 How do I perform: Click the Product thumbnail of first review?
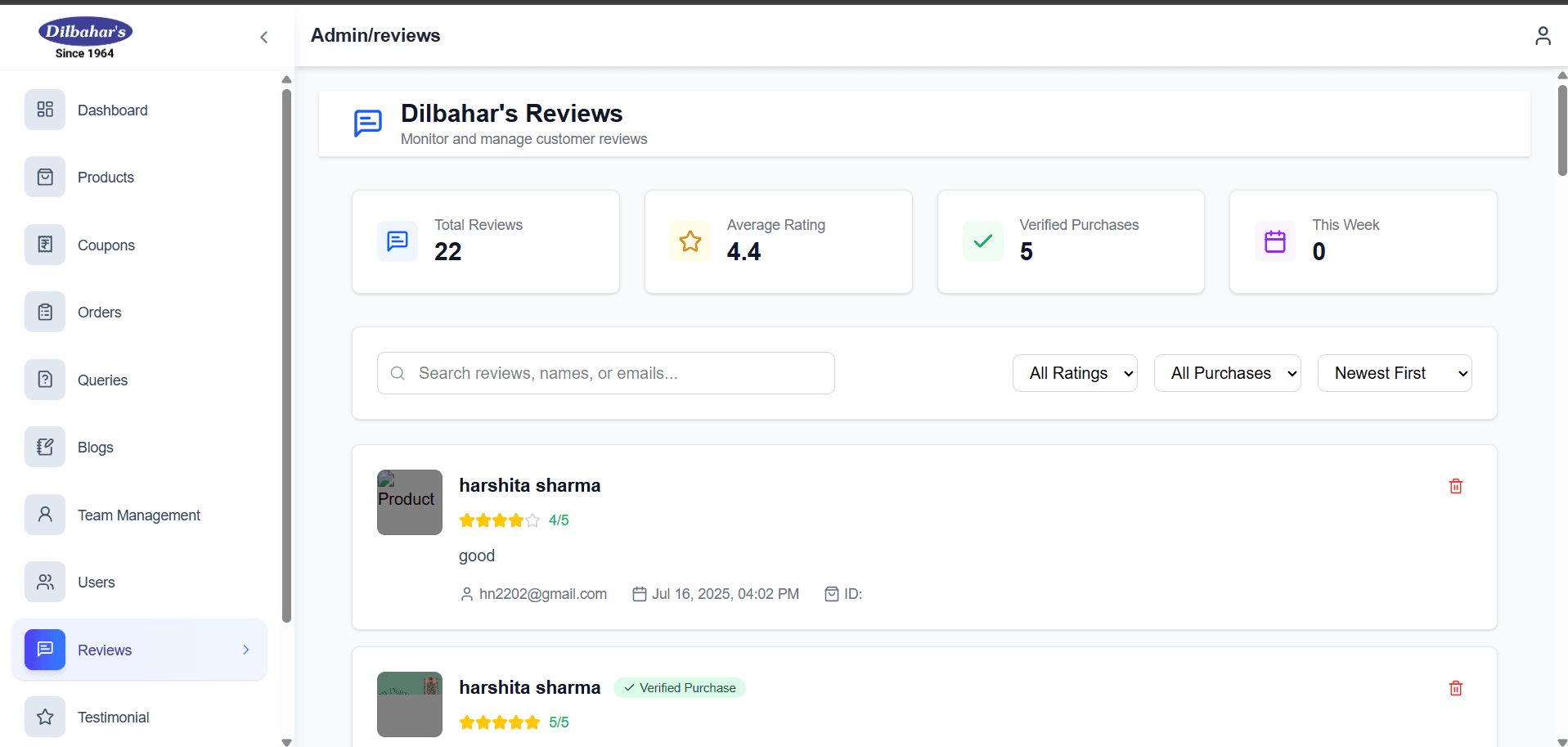coord(410,502)
